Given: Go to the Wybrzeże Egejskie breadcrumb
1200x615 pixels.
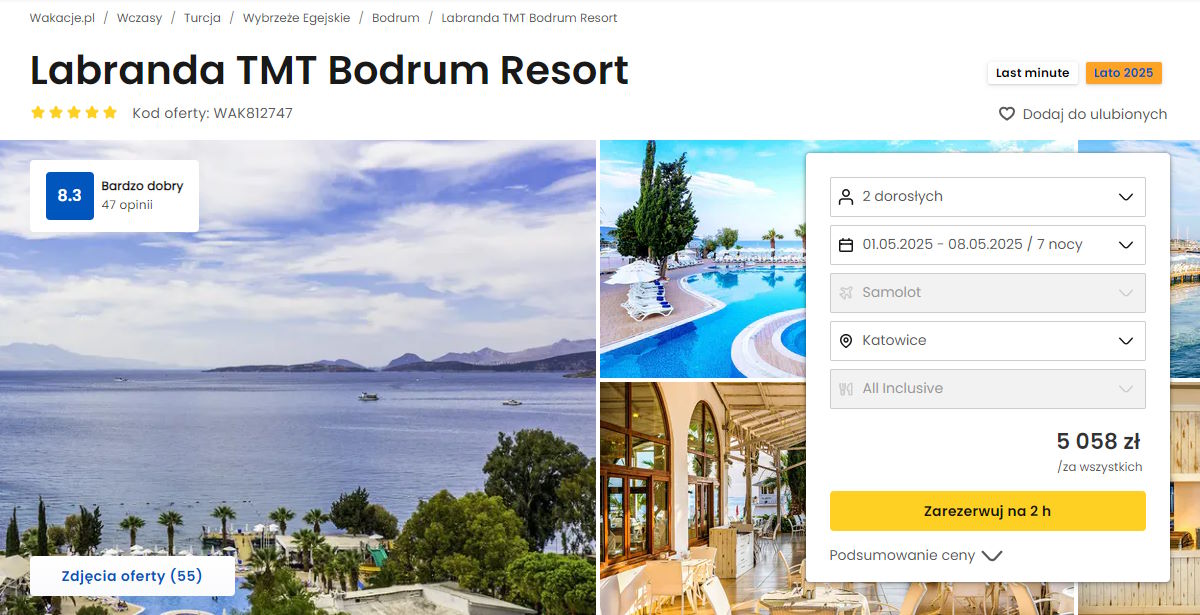Looking at the screenshot, I should click(x=296, y=18).
